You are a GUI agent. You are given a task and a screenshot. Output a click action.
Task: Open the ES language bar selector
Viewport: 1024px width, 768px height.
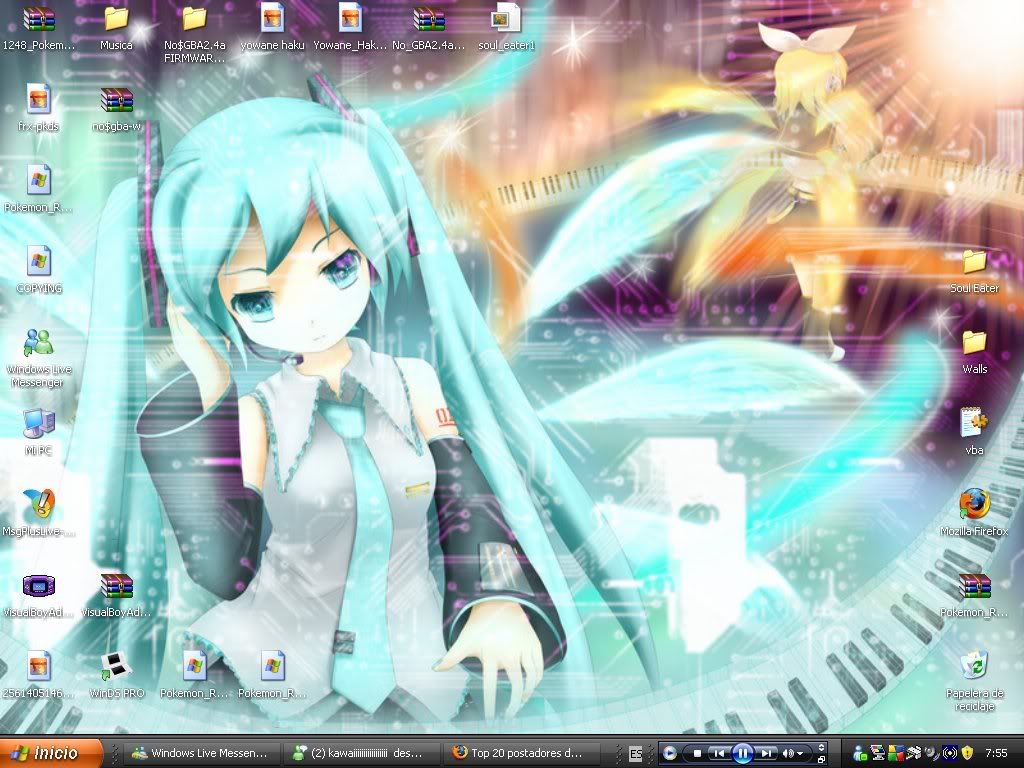click(x=635, y=754)
